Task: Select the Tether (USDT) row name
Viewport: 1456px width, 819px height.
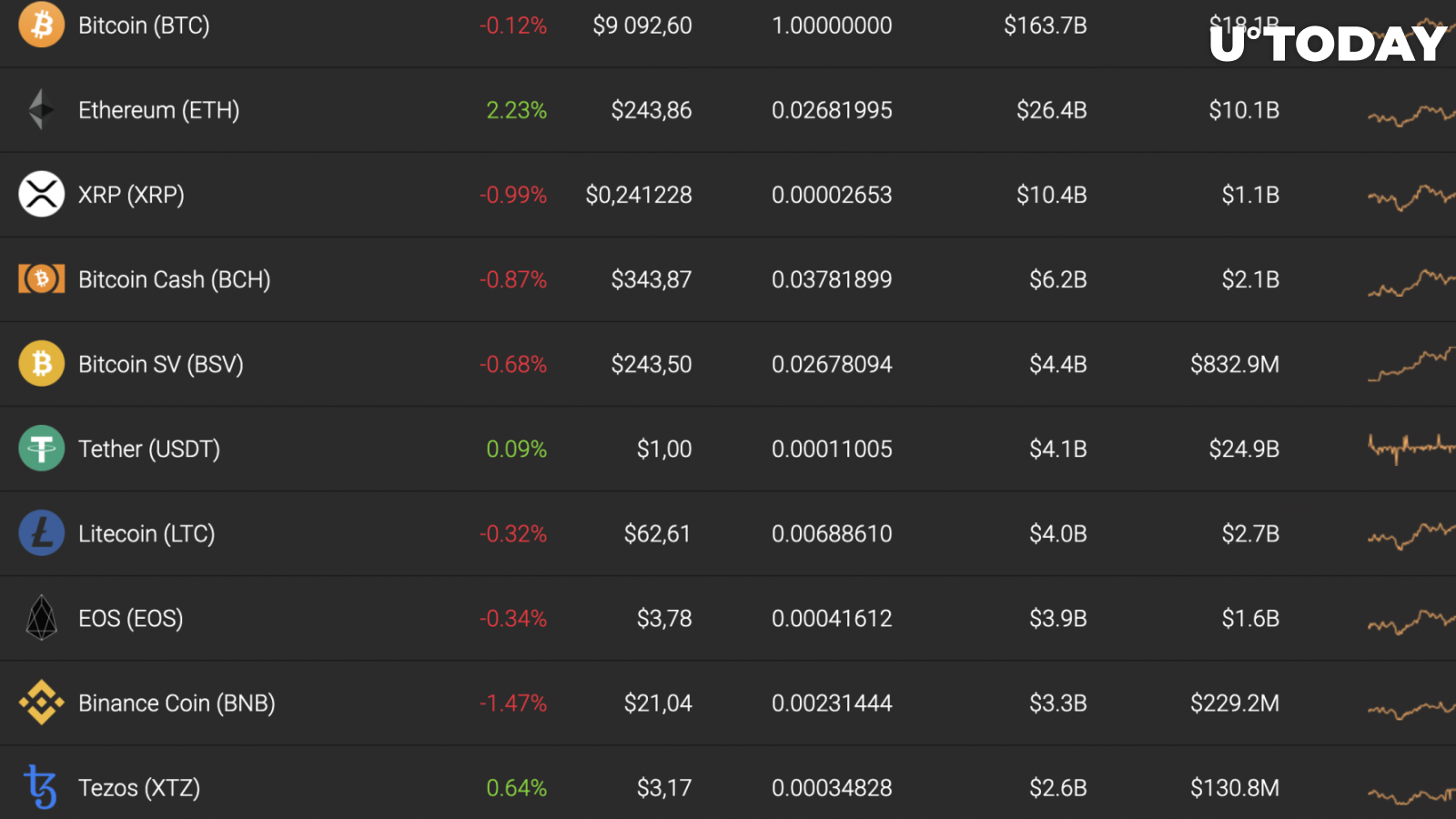Action: [149, 449]
